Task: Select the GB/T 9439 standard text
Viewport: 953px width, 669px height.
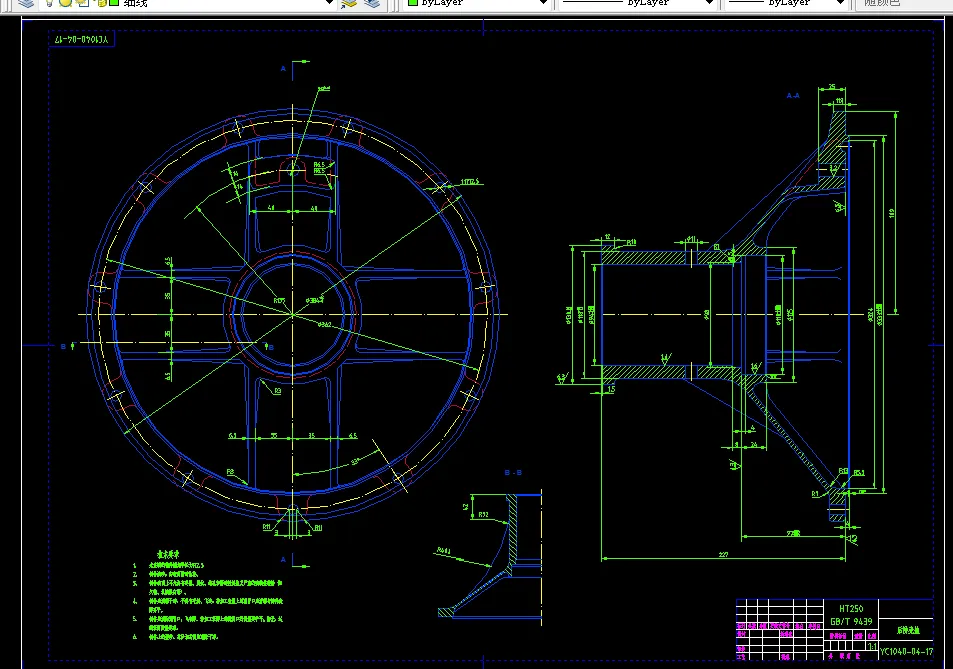Action: point(851,622)
